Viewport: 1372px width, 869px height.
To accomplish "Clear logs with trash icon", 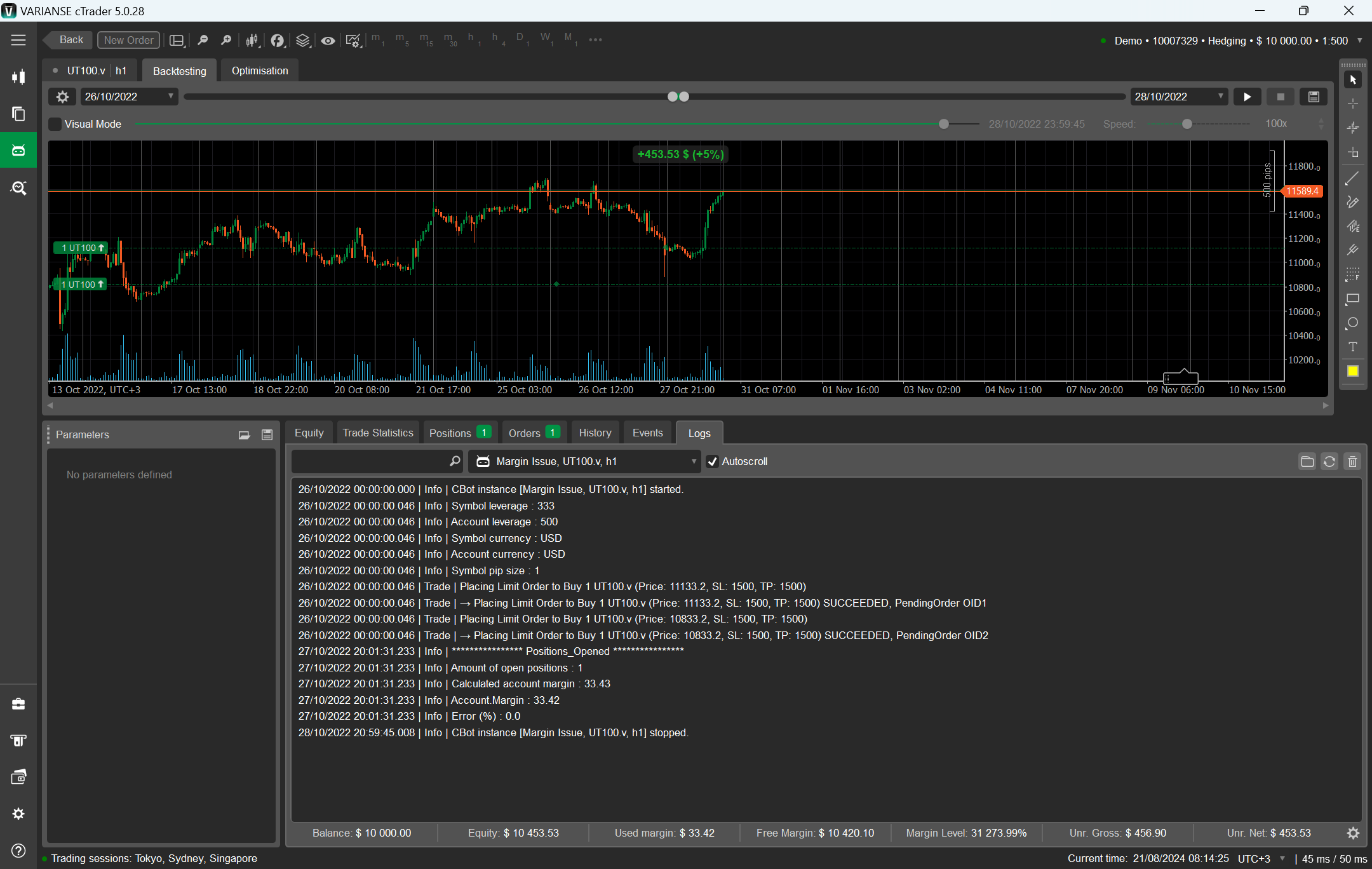I will point(1353,462).
